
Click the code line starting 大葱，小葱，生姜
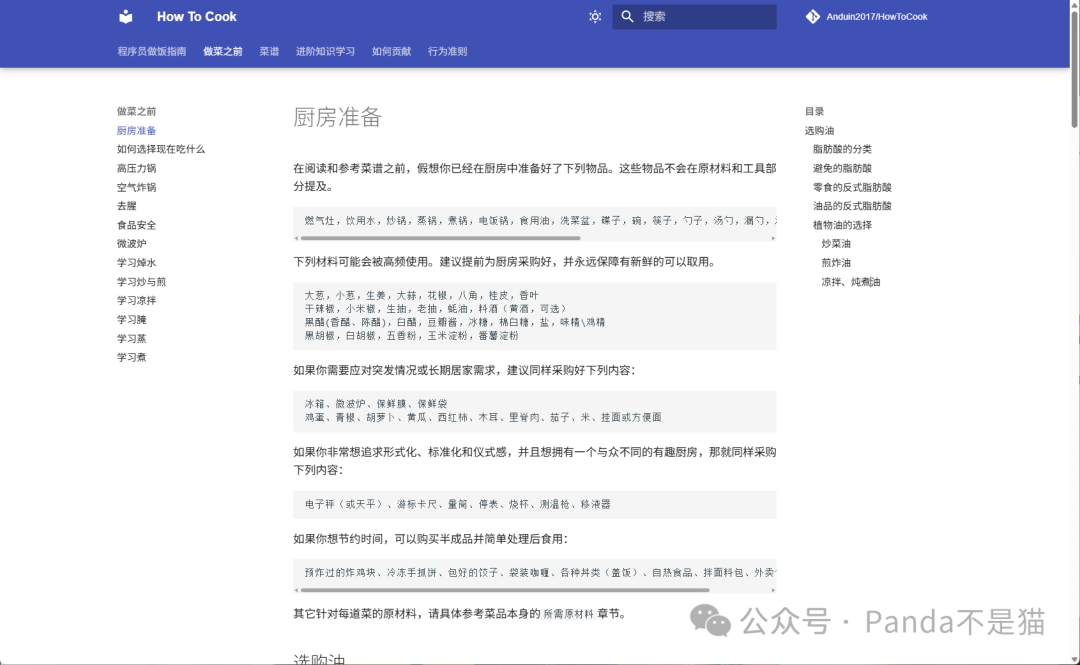422,295
